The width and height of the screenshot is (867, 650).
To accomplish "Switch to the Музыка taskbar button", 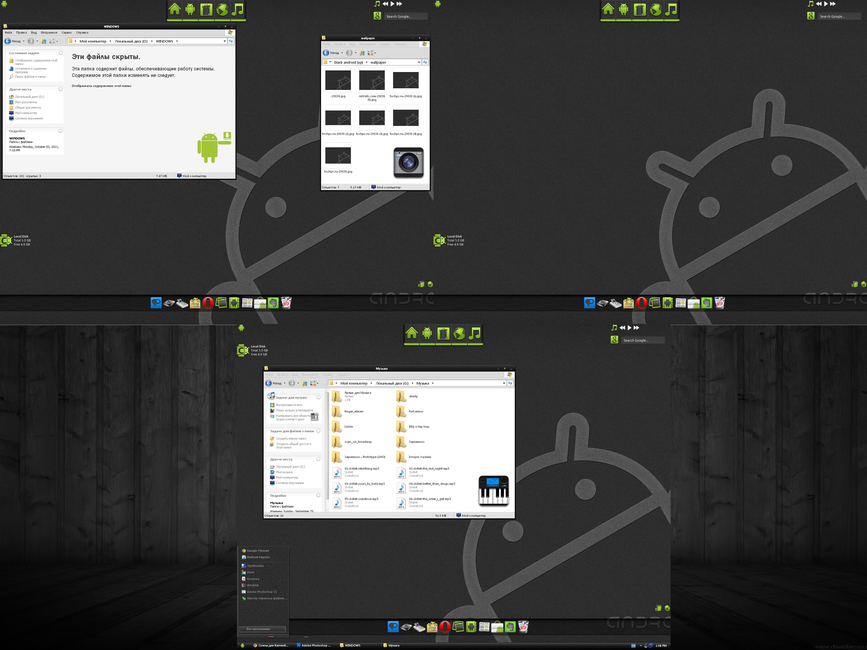I will click(x=393, y=645).
